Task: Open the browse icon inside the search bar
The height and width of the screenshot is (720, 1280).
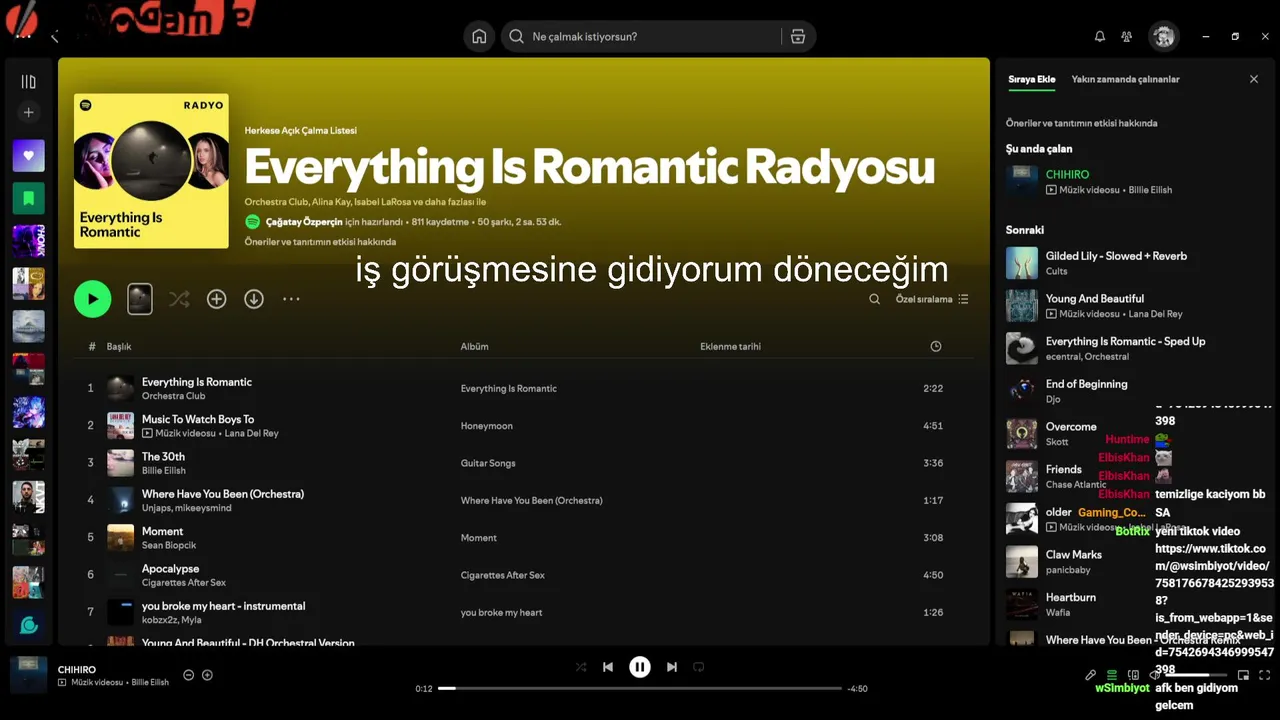Action: (x=797, y=37)
